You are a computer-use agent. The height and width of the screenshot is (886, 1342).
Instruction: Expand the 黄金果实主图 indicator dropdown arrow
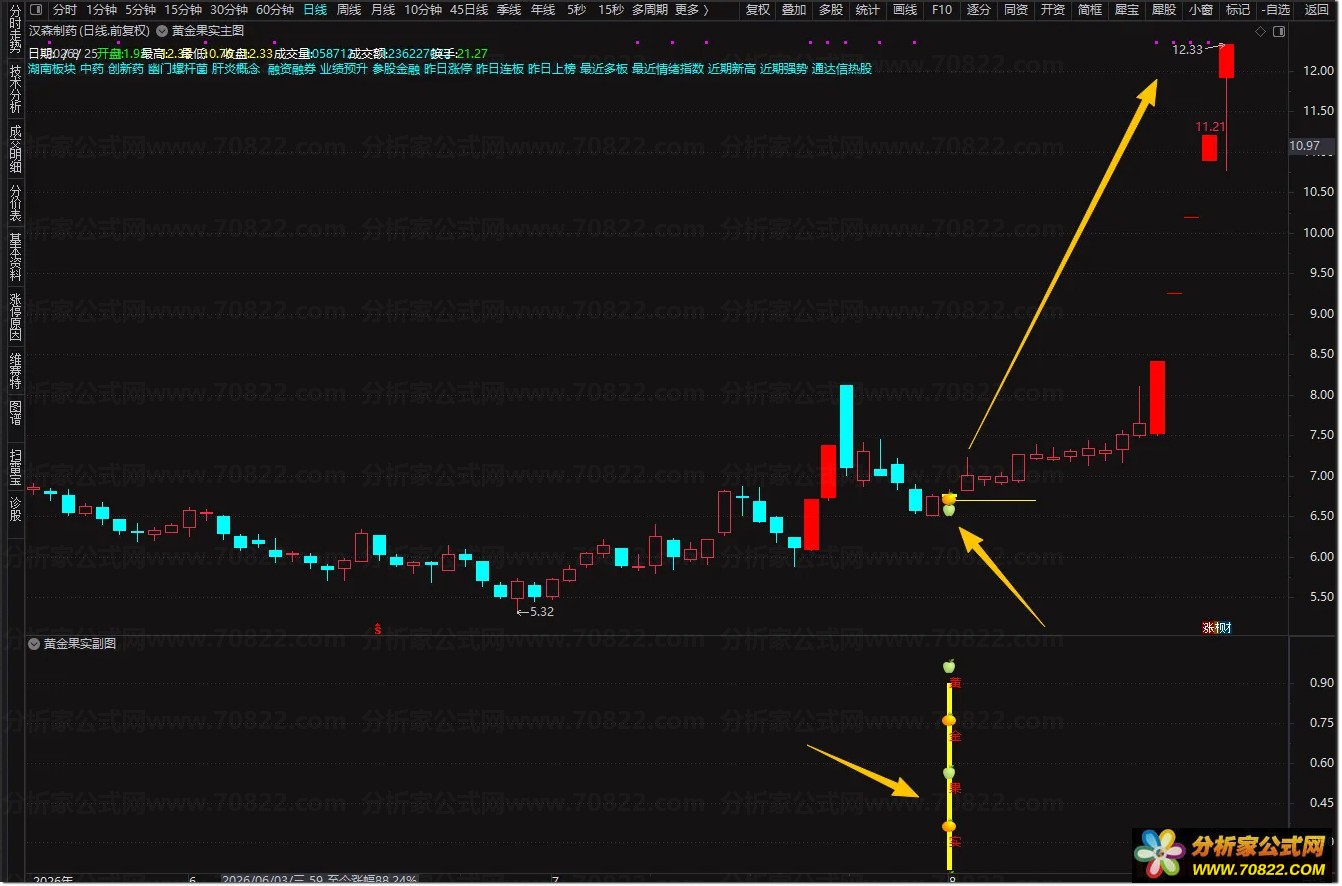click(162, 31)
